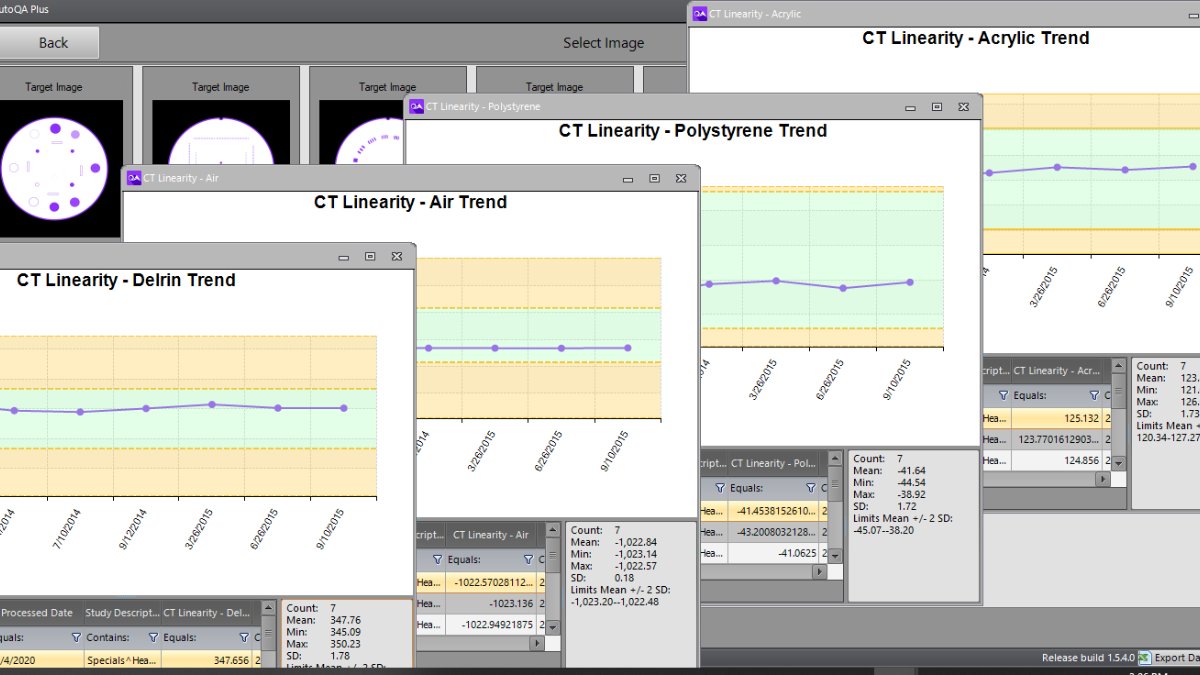Click the up arrow of the Acrylic grid scrollbar
This screenshot has height=675, width=1200.
click(x=1118, y=366)
